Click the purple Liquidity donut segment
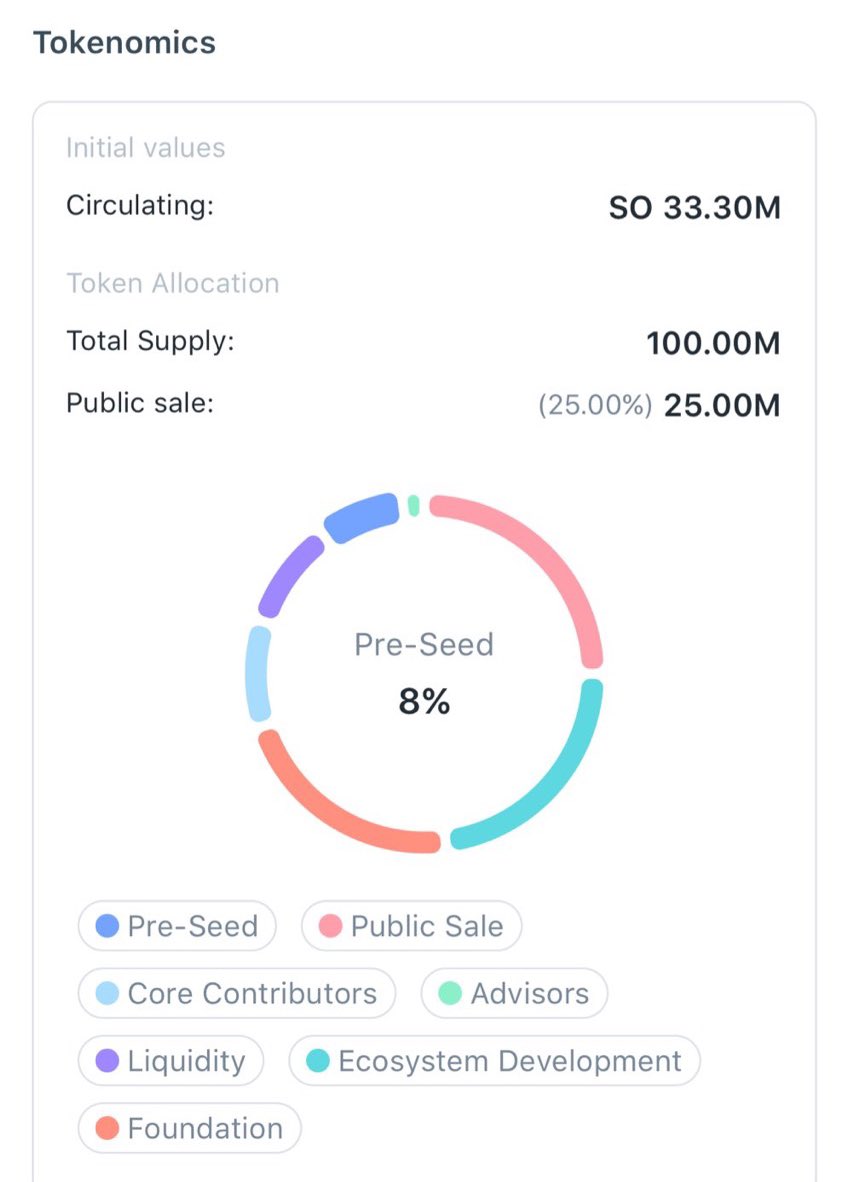848x1182 pixels. [287, 575]
